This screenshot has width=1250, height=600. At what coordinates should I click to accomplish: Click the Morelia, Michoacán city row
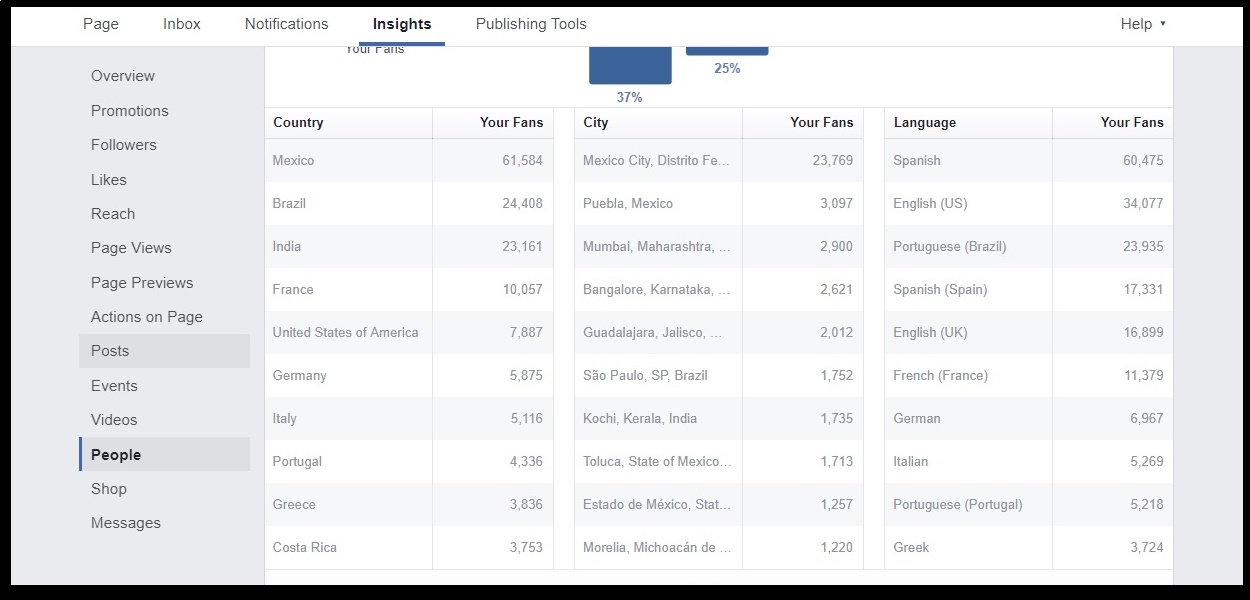point(719,547)
